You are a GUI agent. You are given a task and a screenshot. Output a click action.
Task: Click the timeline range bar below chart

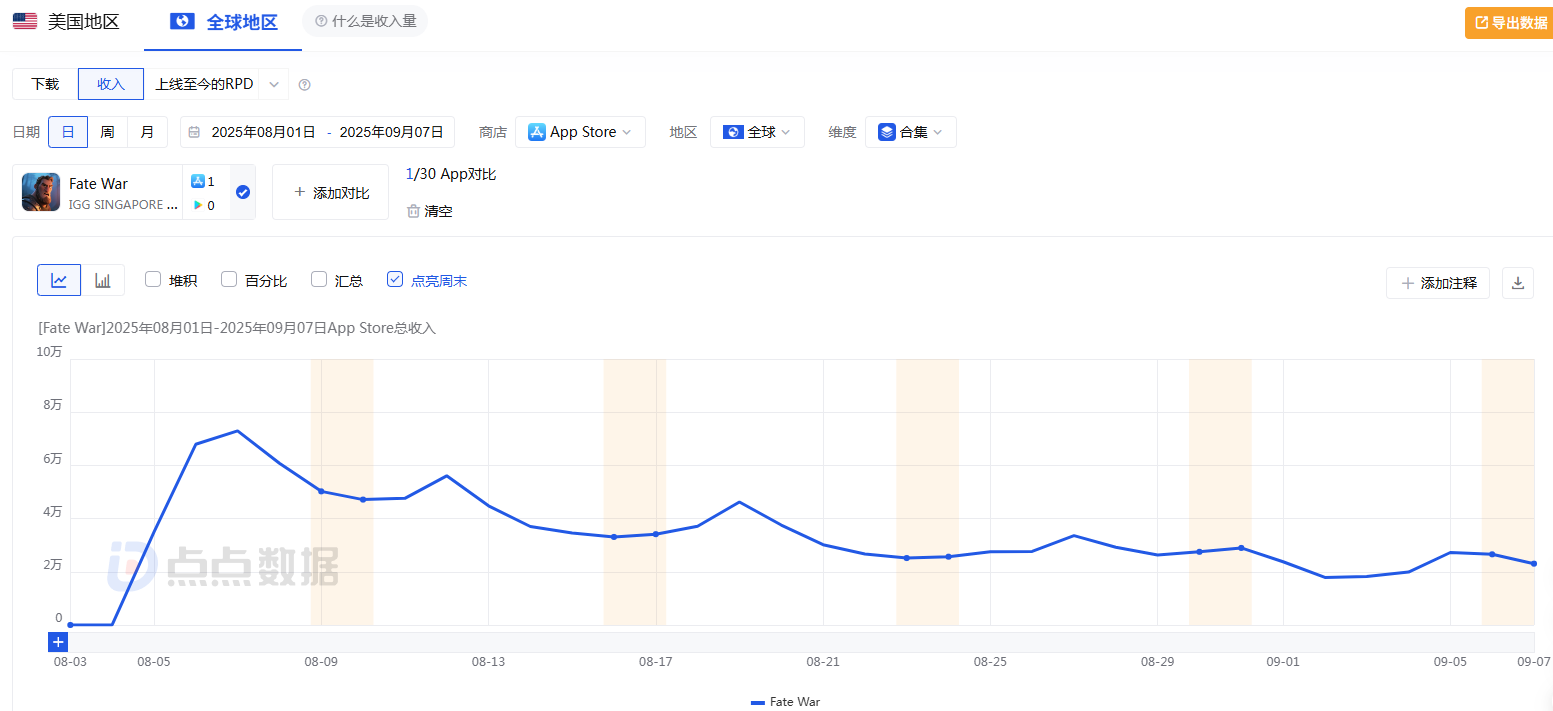[800, 642]
